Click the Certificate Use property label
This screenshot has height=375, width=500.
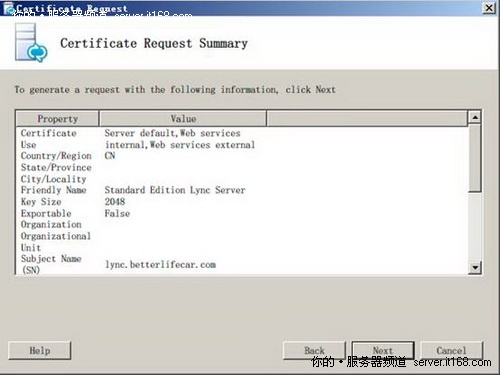click(49, 139)
